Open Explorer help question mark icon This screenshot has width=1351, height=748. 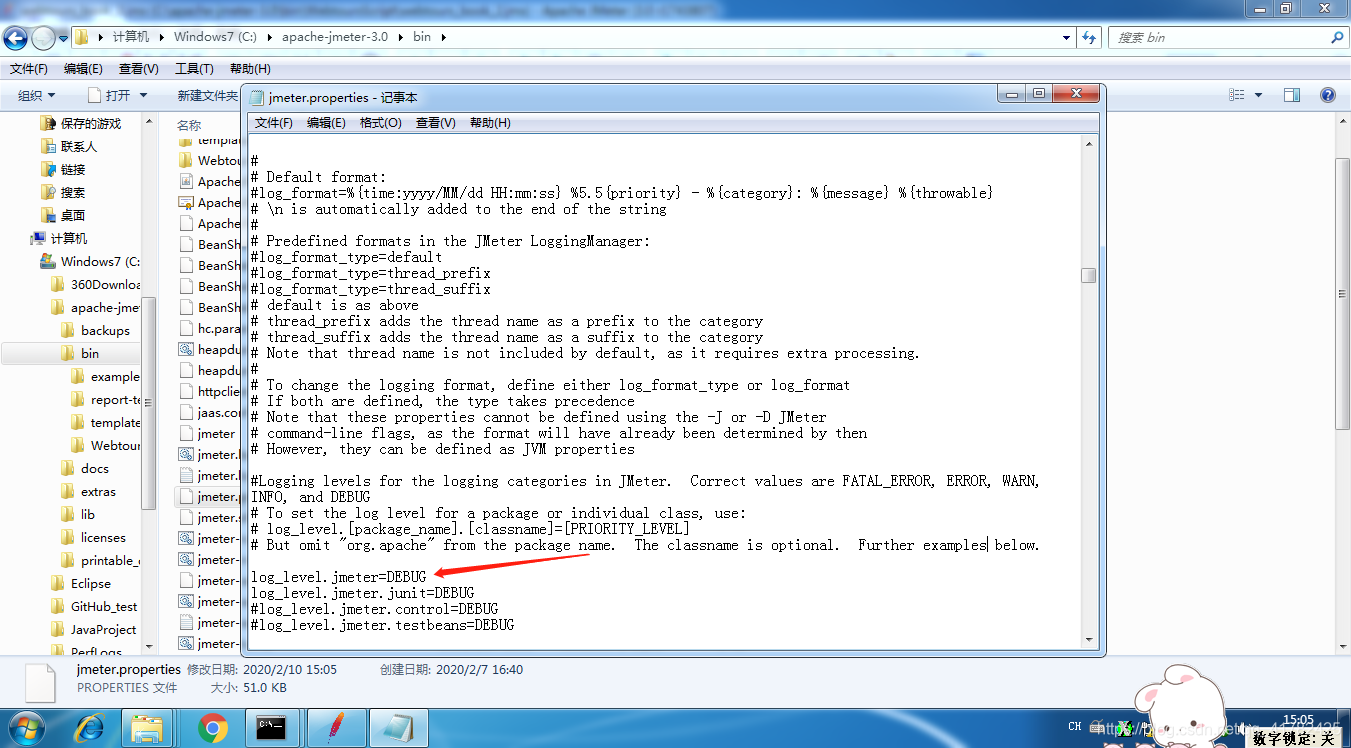(1328, 95)
